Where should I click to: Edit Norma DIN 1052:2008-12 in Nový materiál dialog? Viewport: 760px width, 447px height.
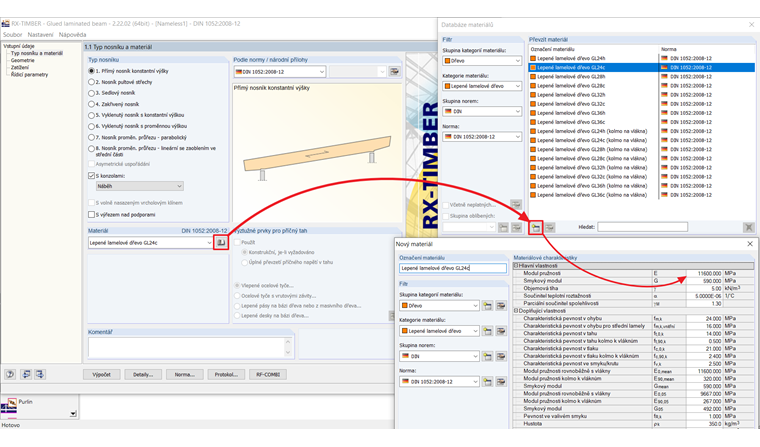pos(501,382)
